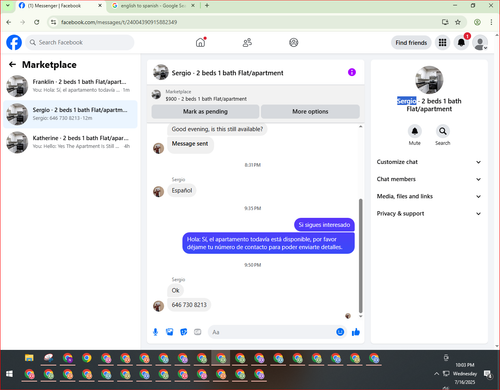Open the Friends icon in the top navigation
Viewport: 500px width, 390px height.
coord(247,42)
